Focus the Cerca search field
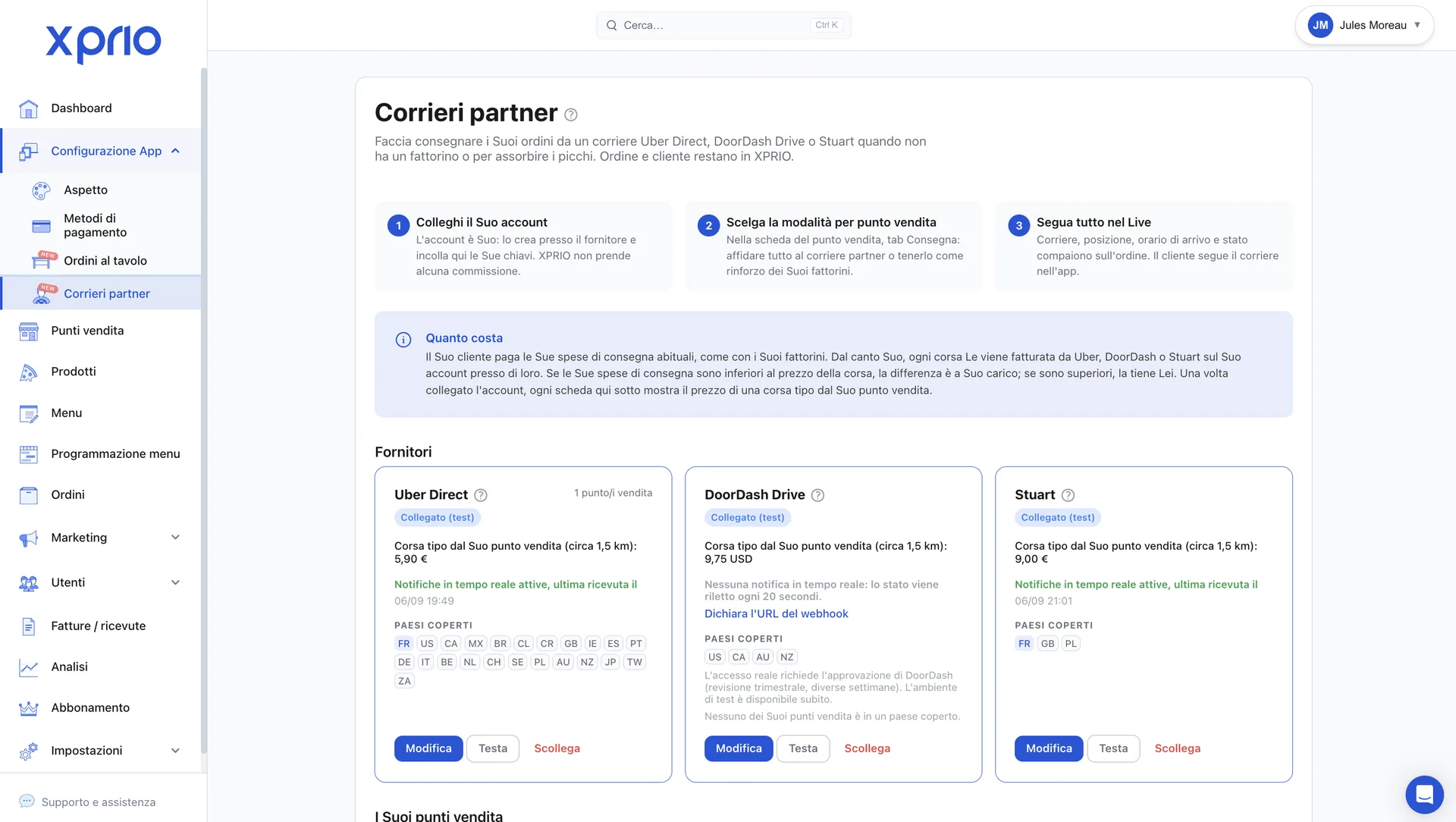This screenshot has height=822, width=1456. (723, 25)
